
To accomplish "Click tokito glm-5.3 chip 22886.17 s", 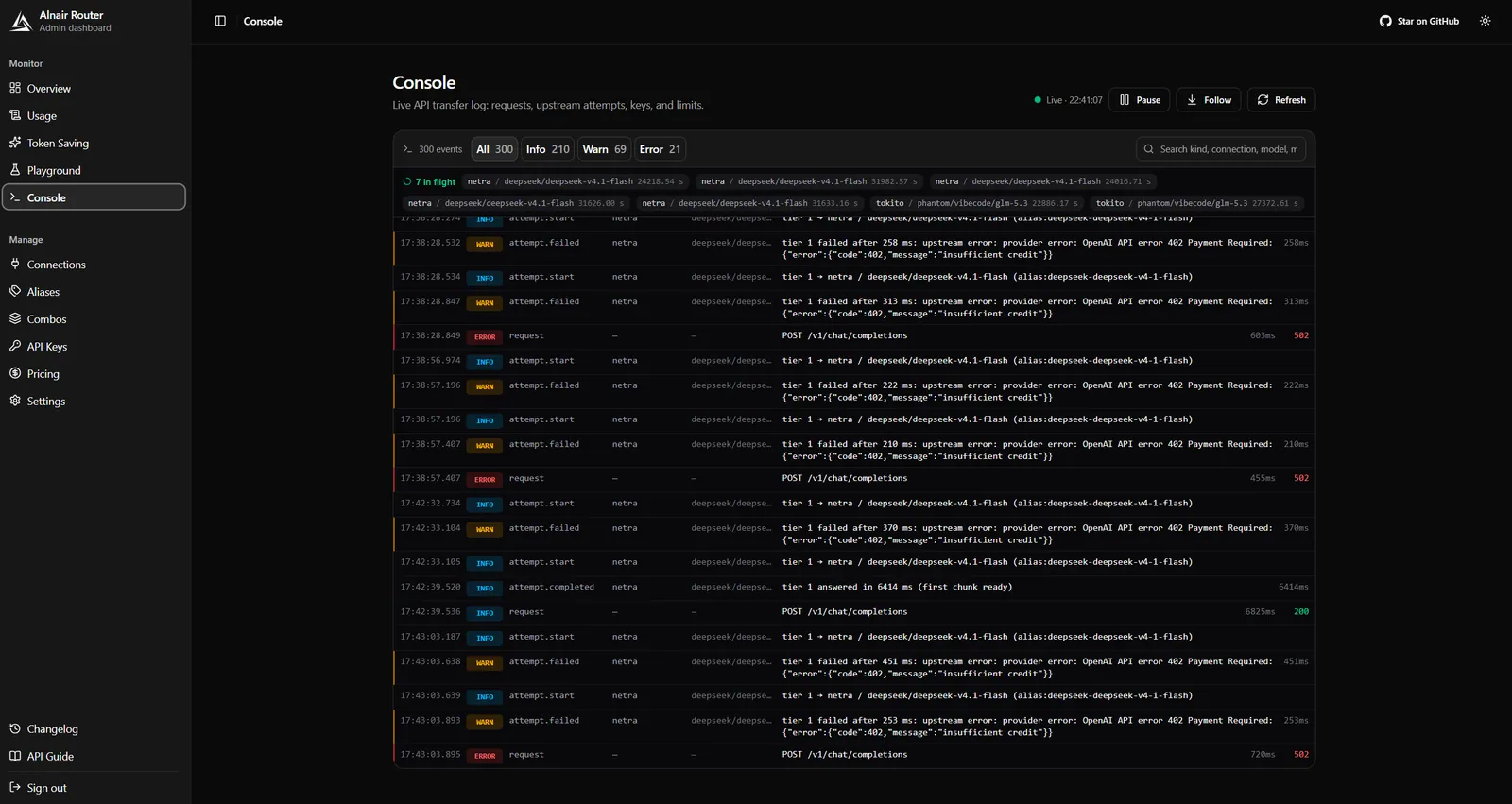I will [x=976, y=203].
